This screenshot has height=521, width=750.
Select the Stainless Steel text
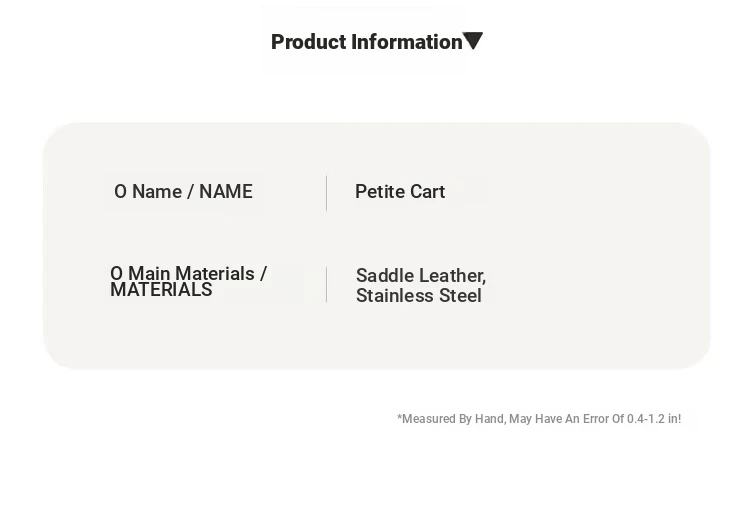(419, 296)
